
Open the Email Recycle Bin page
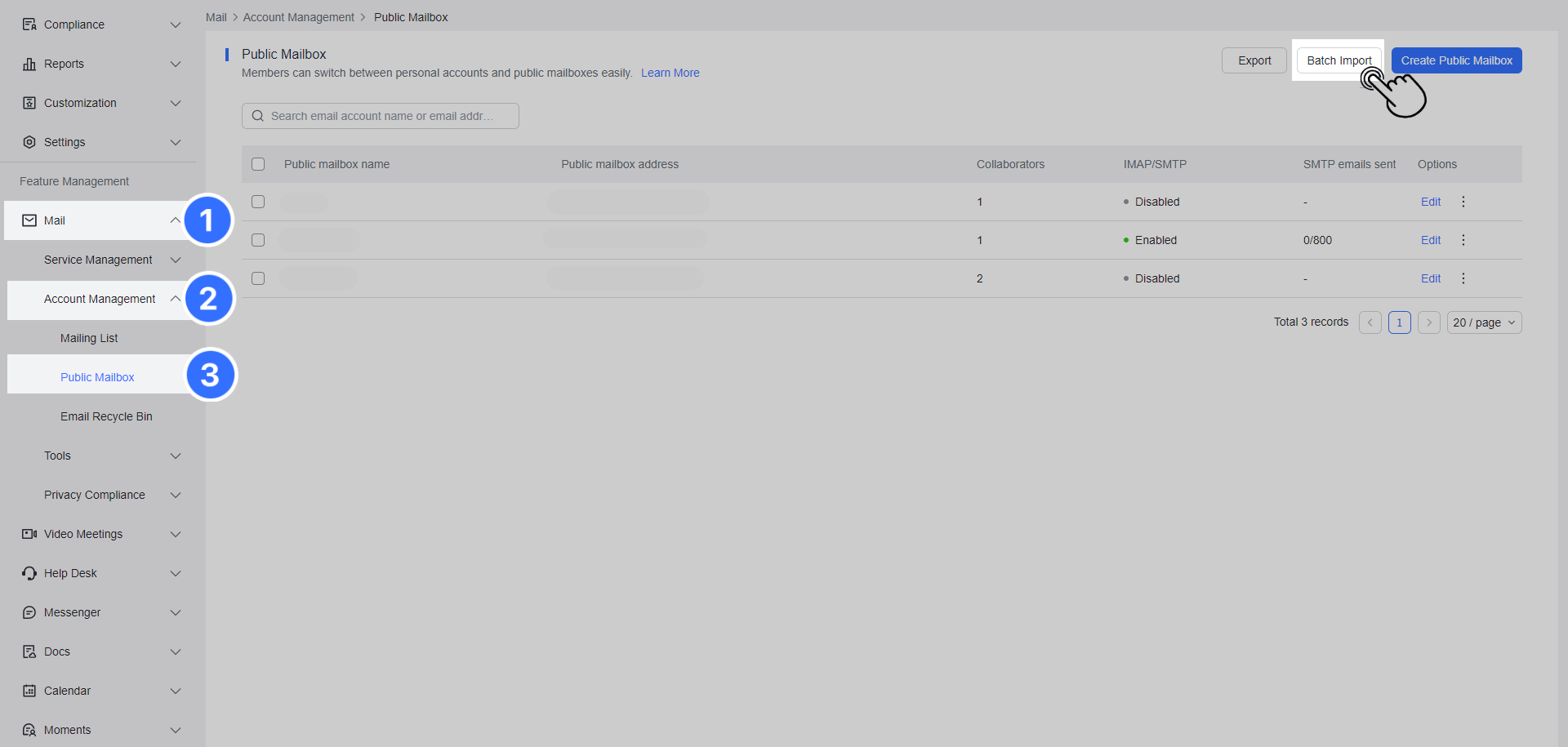tap(106, 416)
